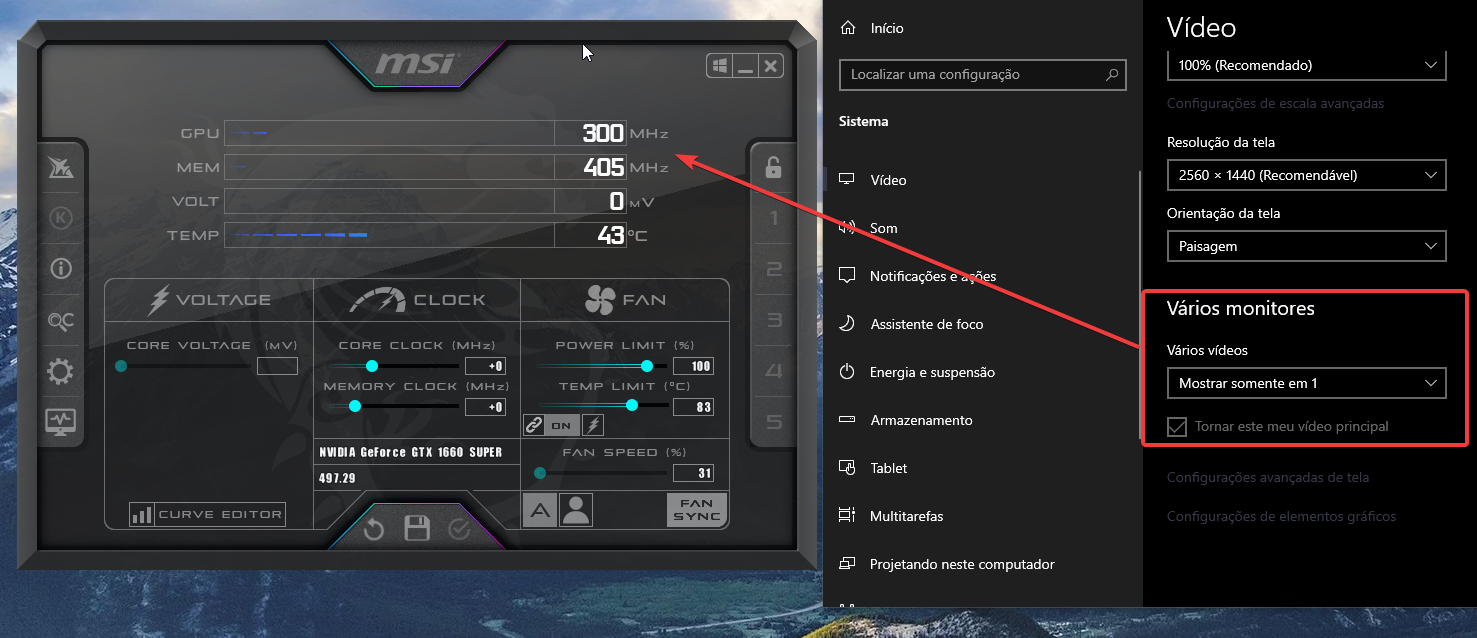
Task: Click the Power Limit 100 value field
Action: coord(693,366)
